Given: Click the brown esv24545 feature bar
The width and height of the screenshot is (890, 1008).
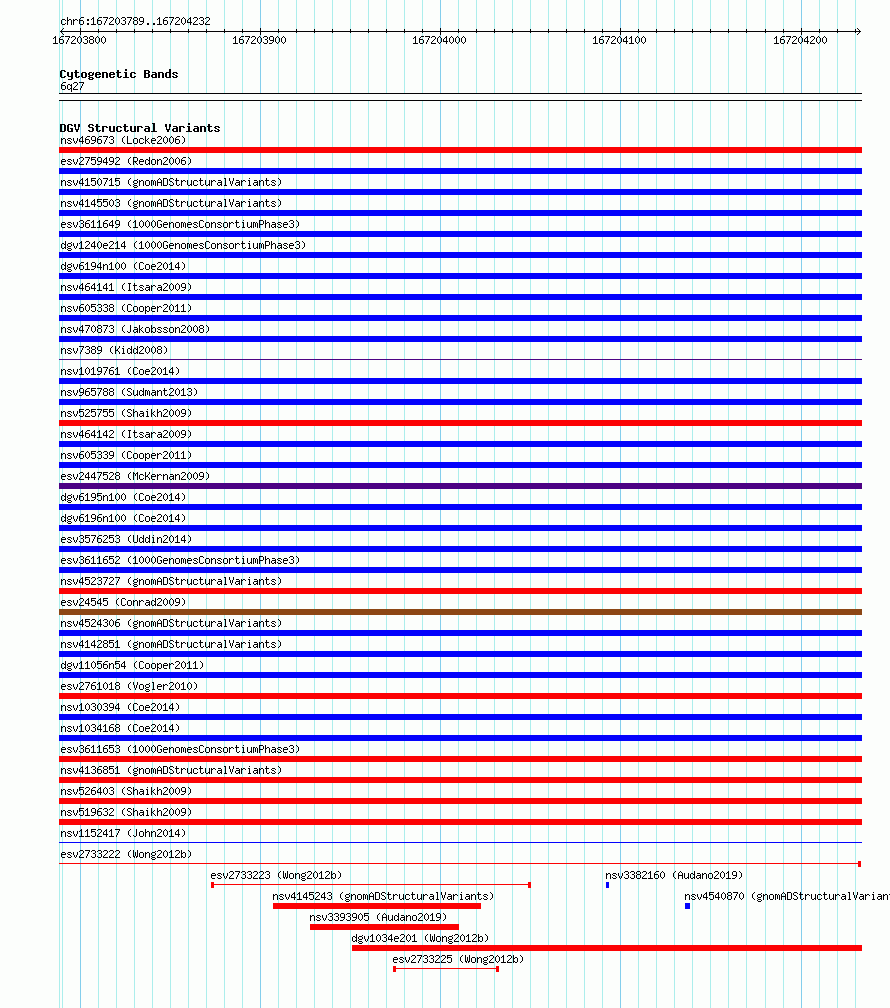Looking at the screenshot, I should (460, 612).
